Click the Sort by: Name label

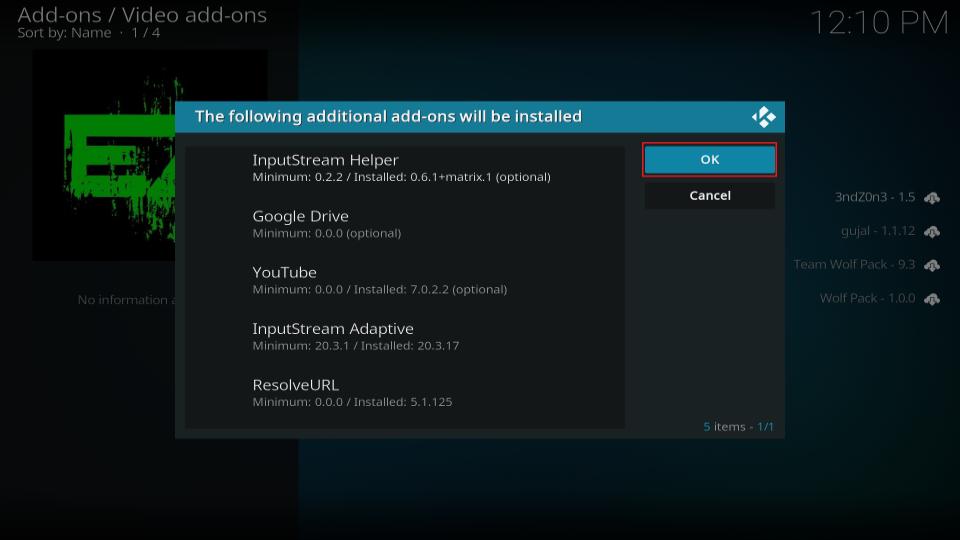pyautogui.click(x=64, y=32)
